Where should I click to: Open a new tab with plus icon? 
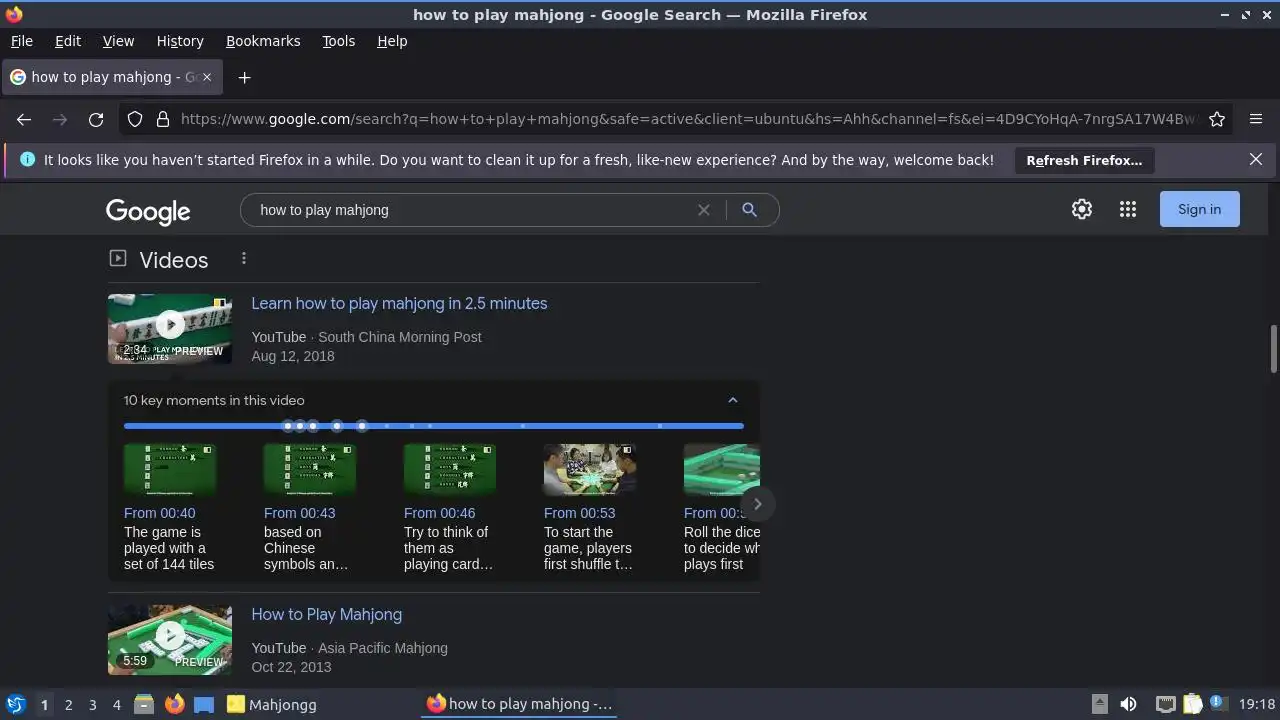[244, 77]
